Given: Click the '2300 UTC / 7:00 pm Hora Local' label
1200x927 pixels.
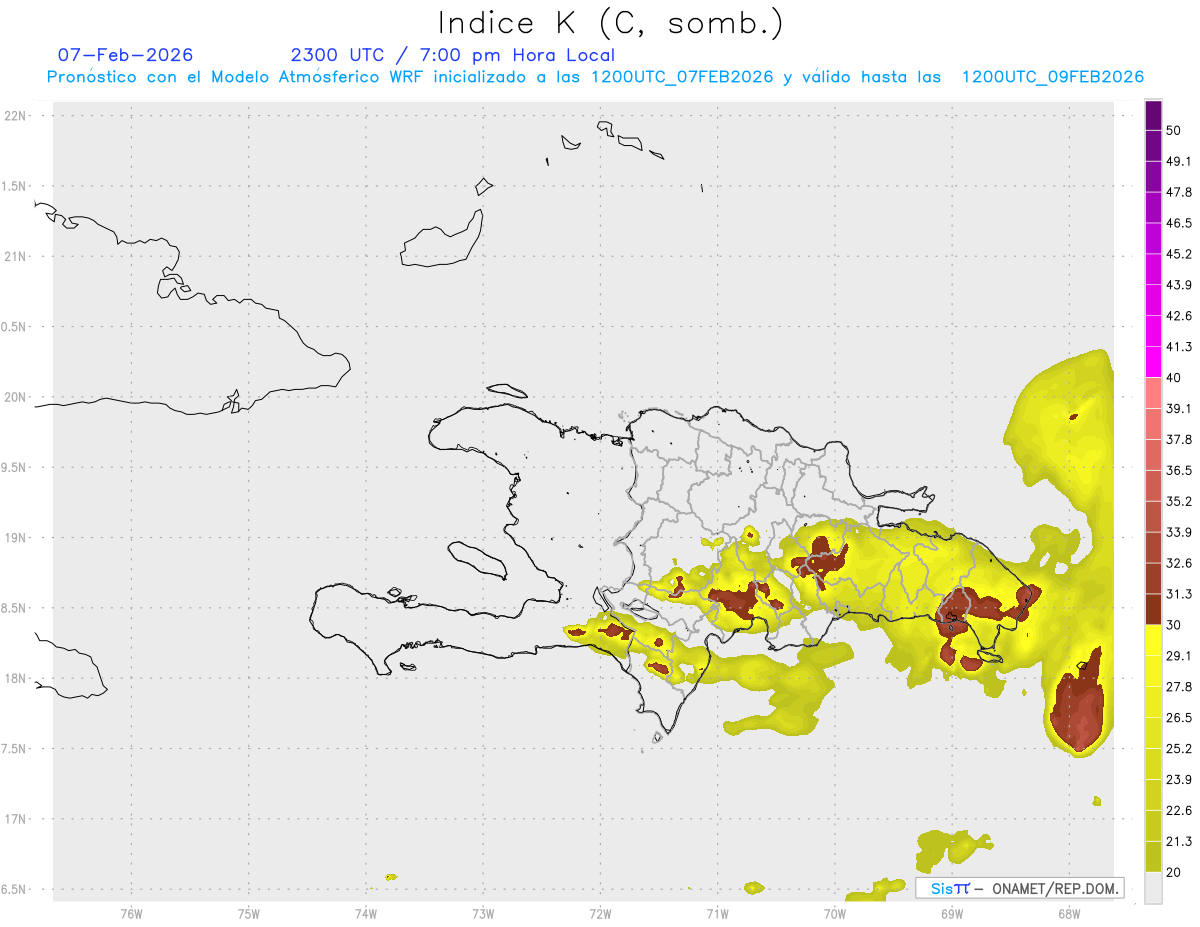Looking at the screenshot, I should (x=452, y=55).
